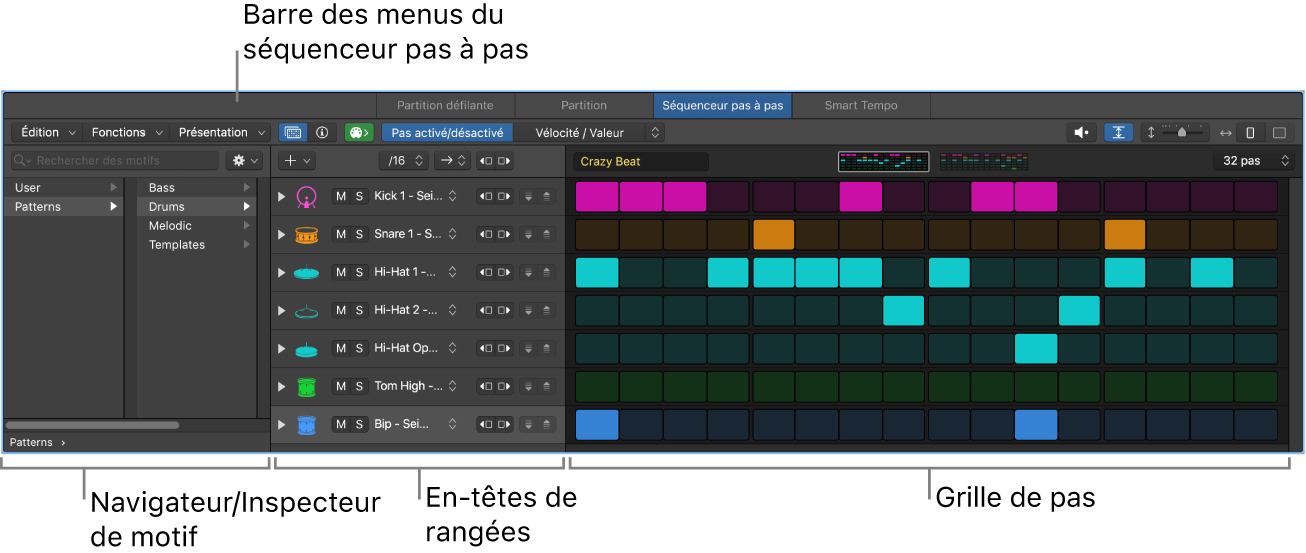Switch to the Smart Tempo tab

[x=861, y=105]
